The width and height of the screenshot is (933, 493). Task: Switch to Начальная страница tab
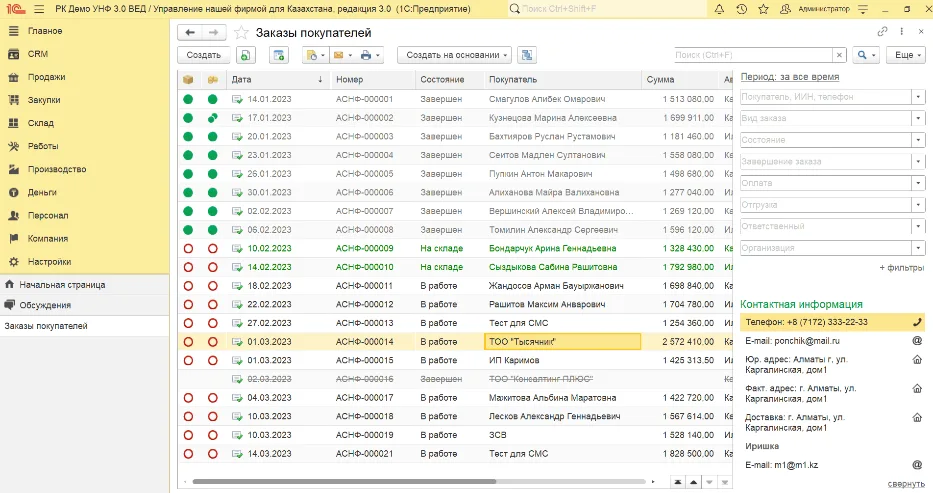click(x=84, y=285)
